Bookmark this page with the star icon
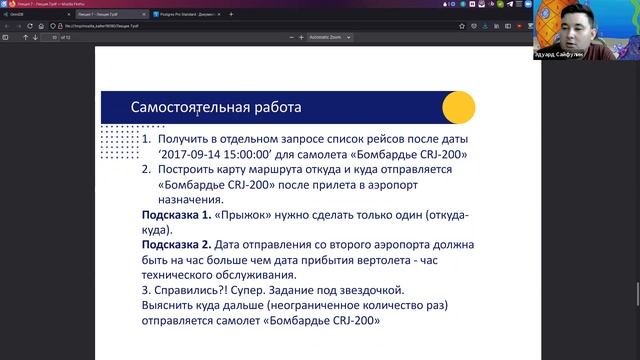 click(x=462, y=26)
